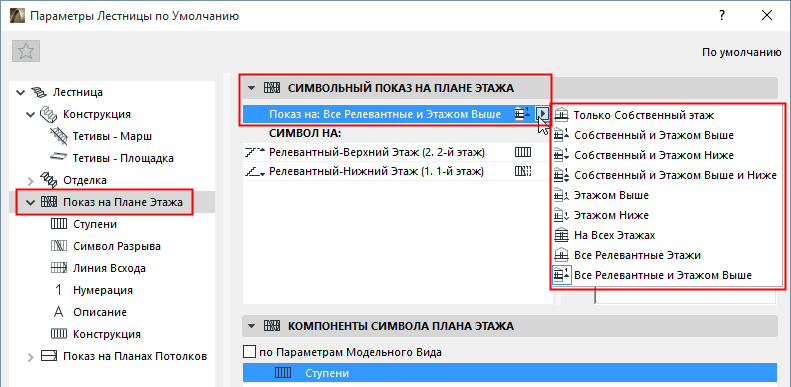Collapse the Лестница tree node

tap(20, 92)
